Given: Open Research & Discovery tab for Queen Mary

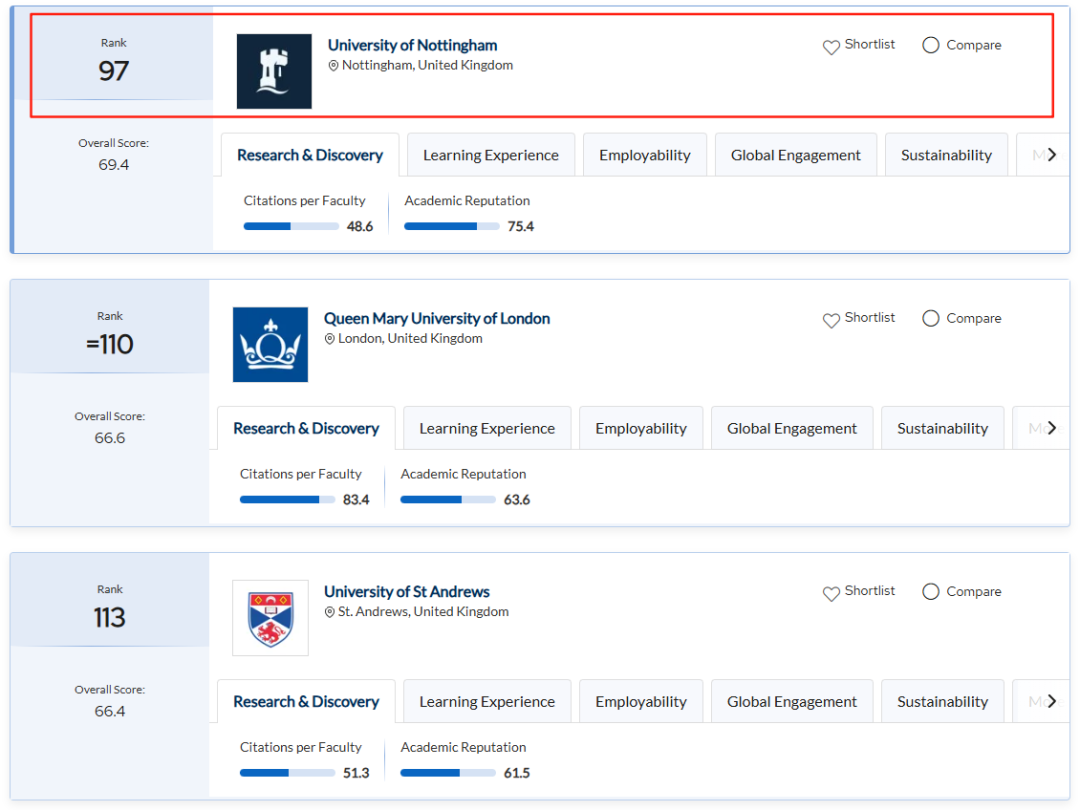Looking at the screenshot, I should coord(307,428).
